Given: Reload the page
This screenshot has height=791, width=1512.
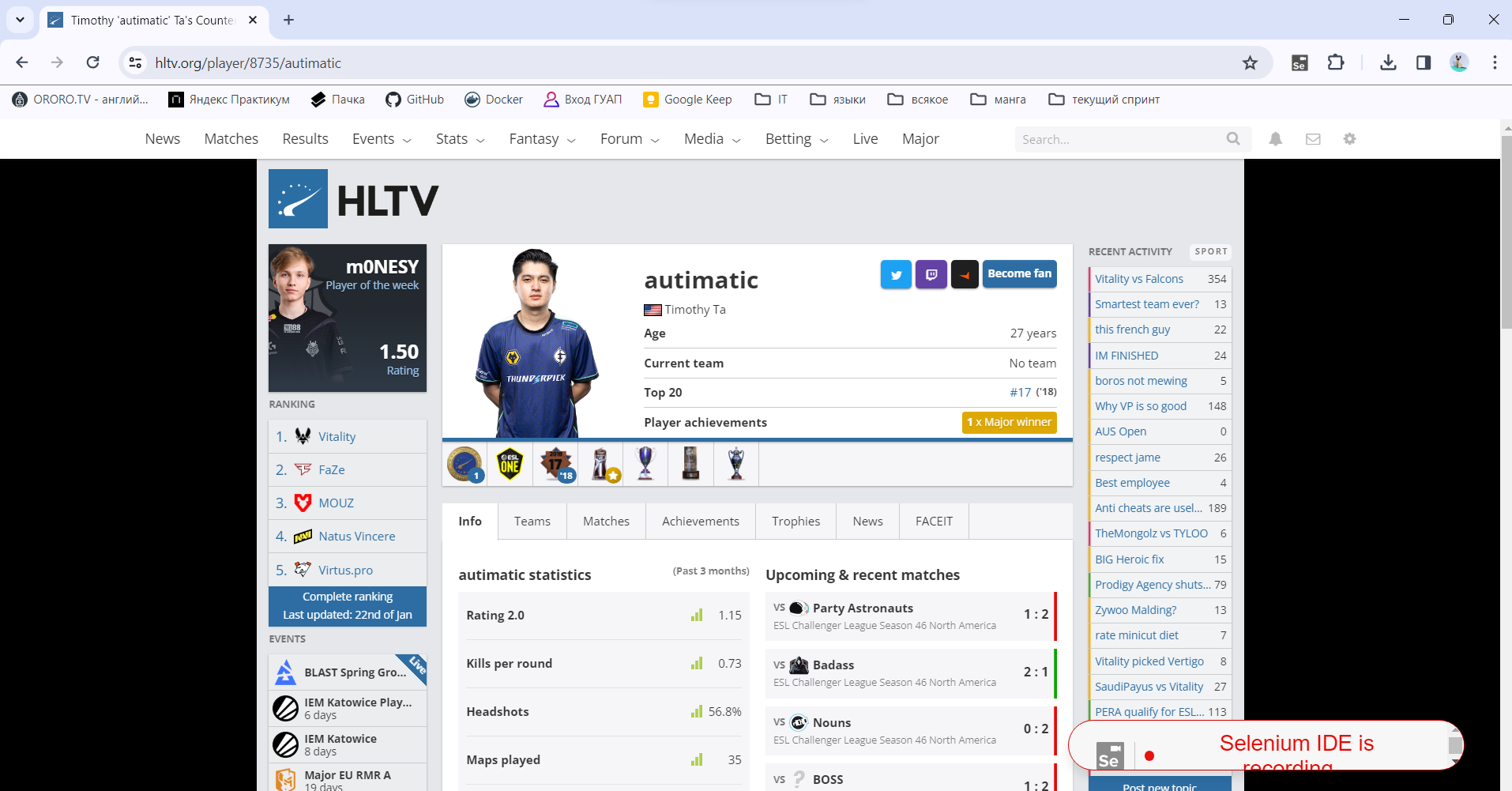Looking at the screenshot, I should [92, 62].
